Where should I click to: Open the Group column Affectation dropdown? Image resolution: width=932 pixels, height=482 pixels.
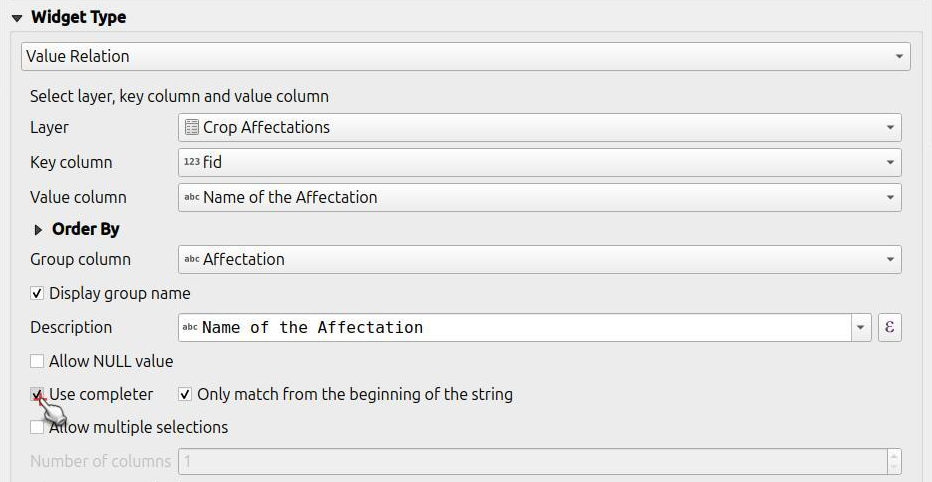[540, 259]
